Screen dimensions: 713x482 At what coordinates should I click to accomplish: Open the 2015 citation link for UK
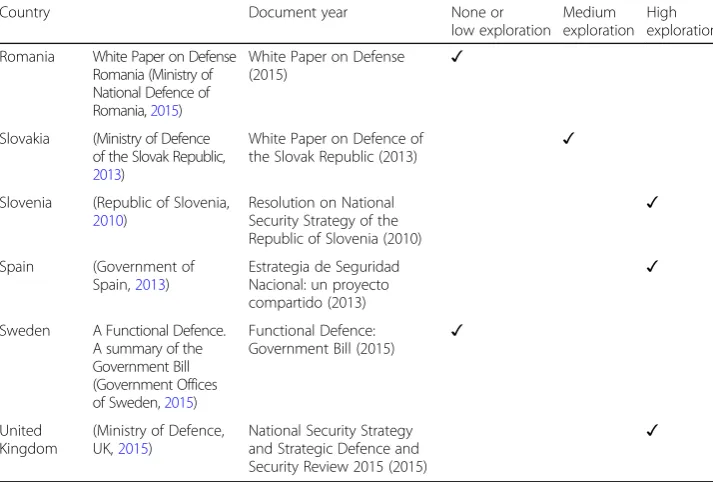coord(133,449)
